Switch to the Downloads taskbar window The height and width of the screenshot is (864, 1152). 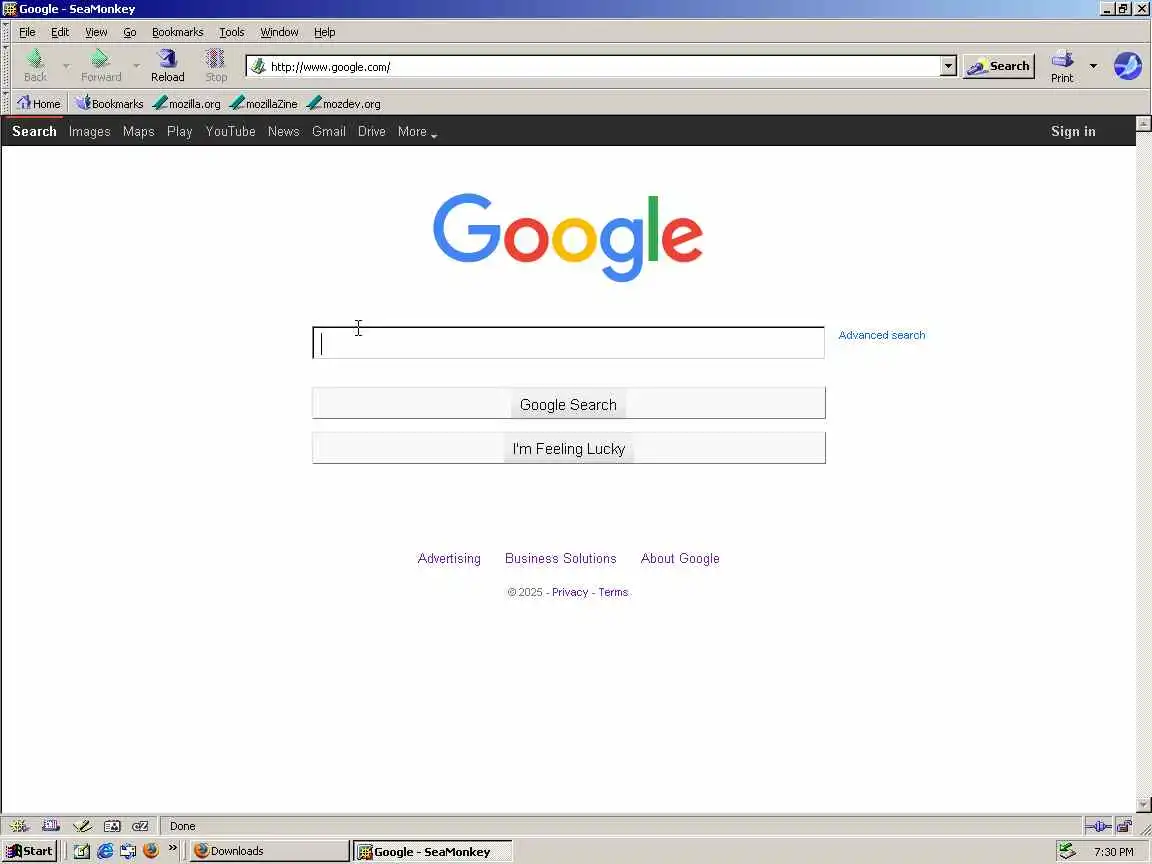(270, 851)
